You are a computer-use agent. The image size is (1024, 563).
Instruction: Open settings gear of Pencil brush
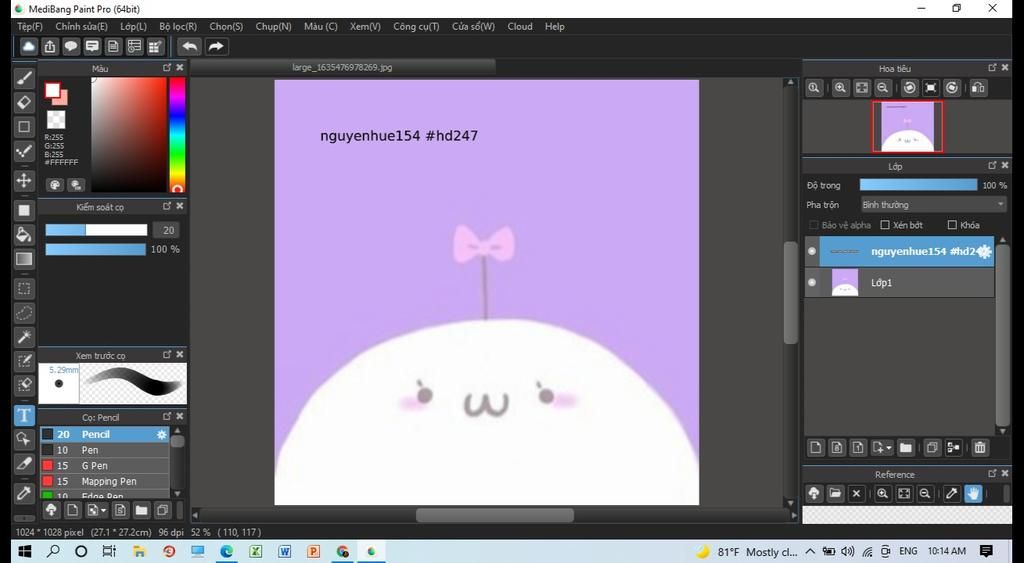[x=162, y=434]
